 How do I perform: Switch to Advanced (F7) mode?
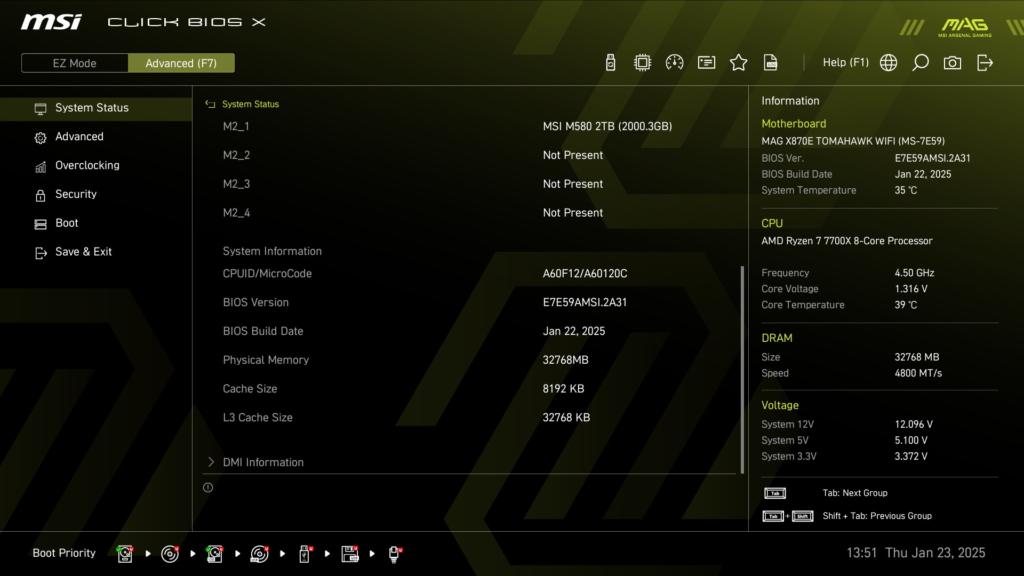(x=181, y=63)
